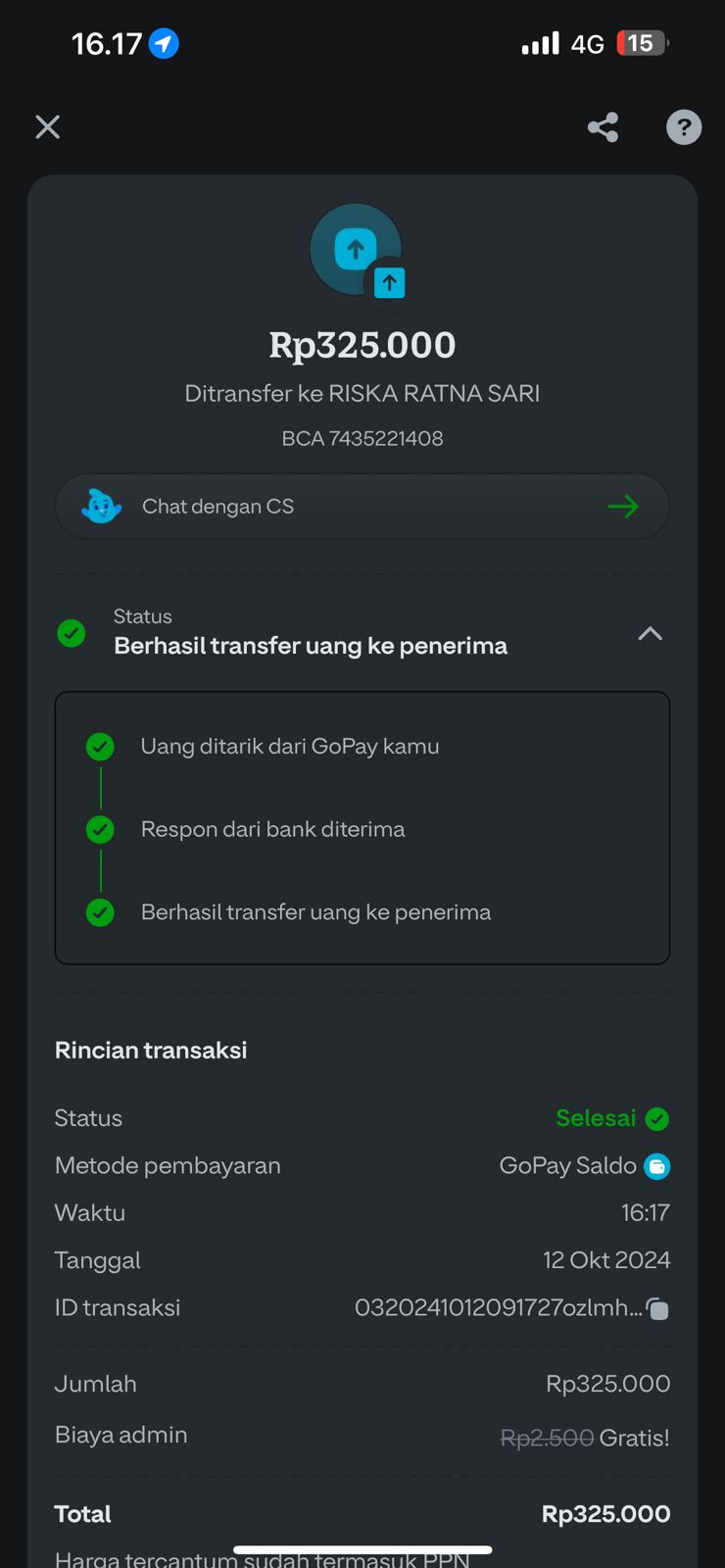The width and height of the screenshot is (725, 1568).
Task: Open Chat dengan CS
Action: point(217,507)
